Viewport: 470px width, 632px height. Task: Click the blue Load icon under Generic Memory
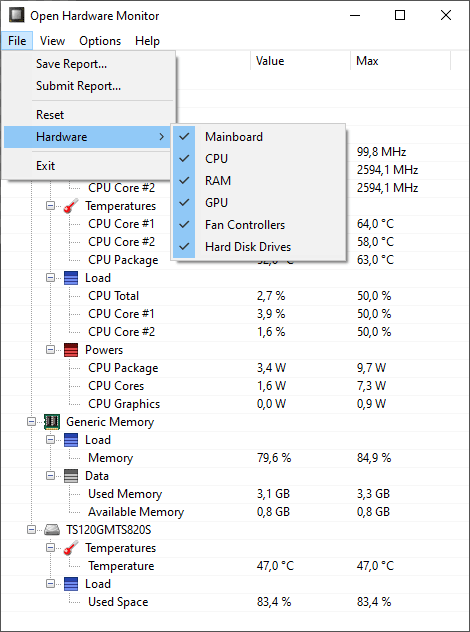pos(71,440)
